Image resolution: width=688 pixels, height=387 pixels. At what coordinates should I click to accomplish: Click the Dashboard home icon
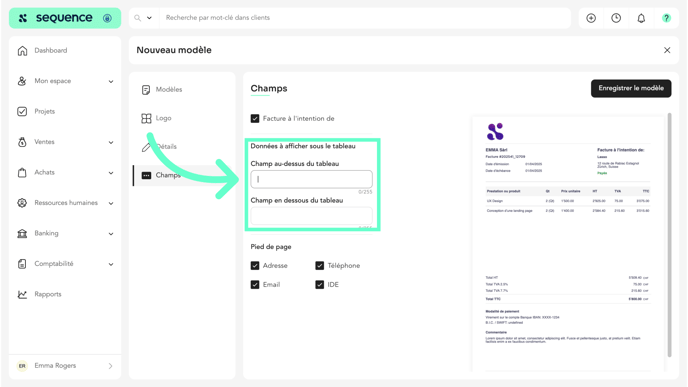22,50
